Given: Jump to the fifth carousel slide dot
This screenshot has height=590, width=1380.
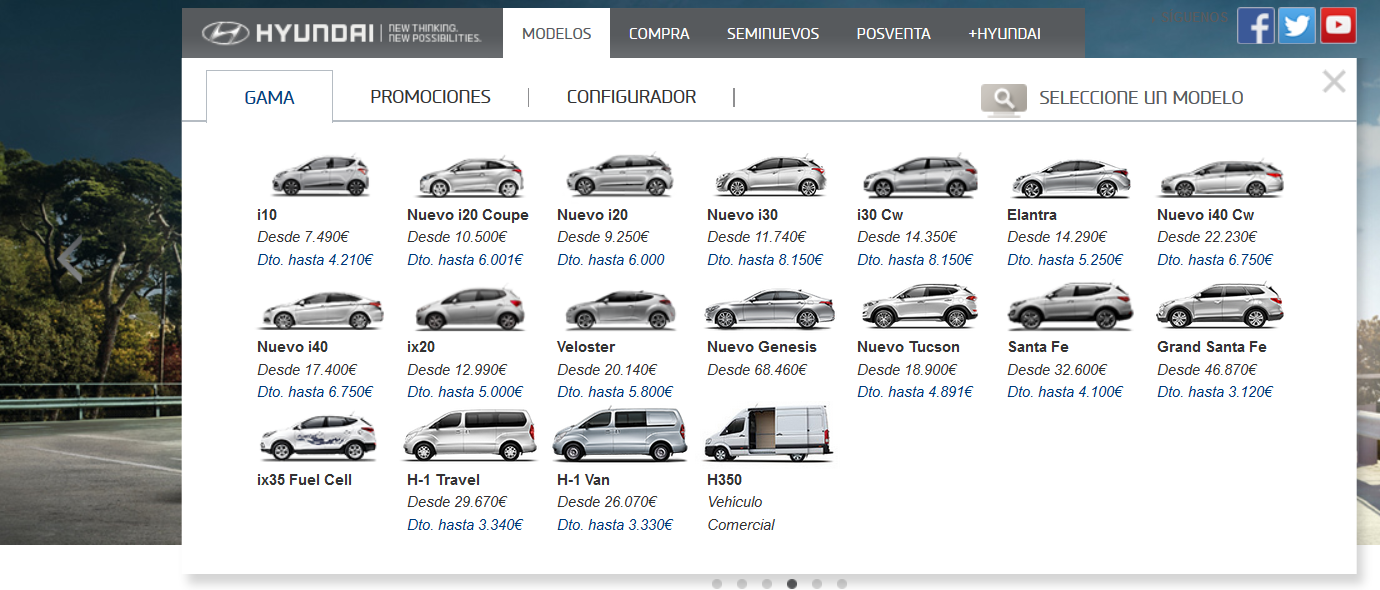Looking at the screenshot, I should coord(817,584).
